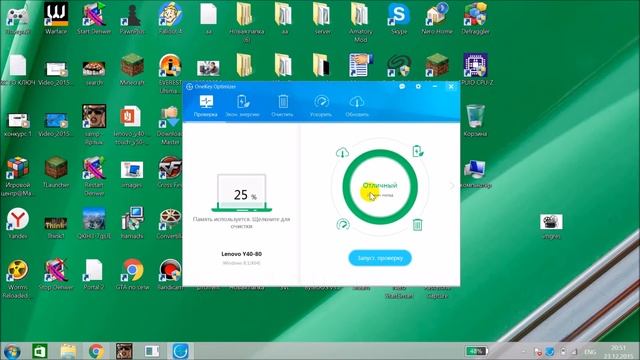Click the memory usage hint text
Image resolution: width=640 pixels, height=360 pixels.
pos(242,222)
